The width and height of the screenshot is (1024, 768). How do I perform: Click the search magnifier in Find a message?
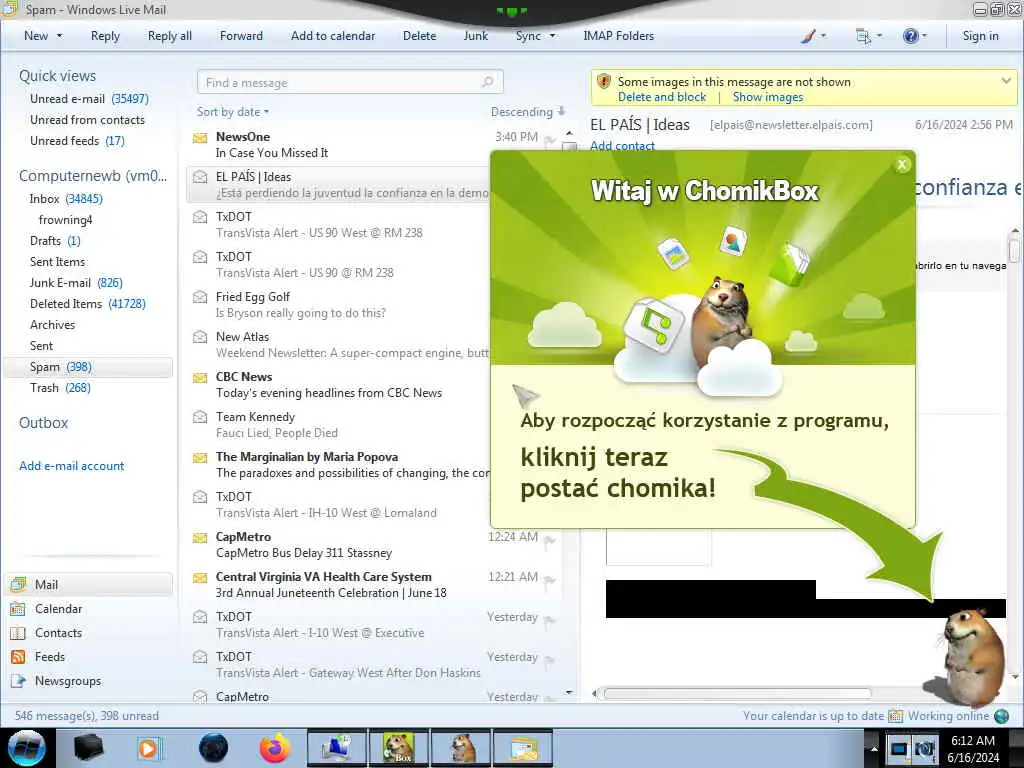click(487, 82)
